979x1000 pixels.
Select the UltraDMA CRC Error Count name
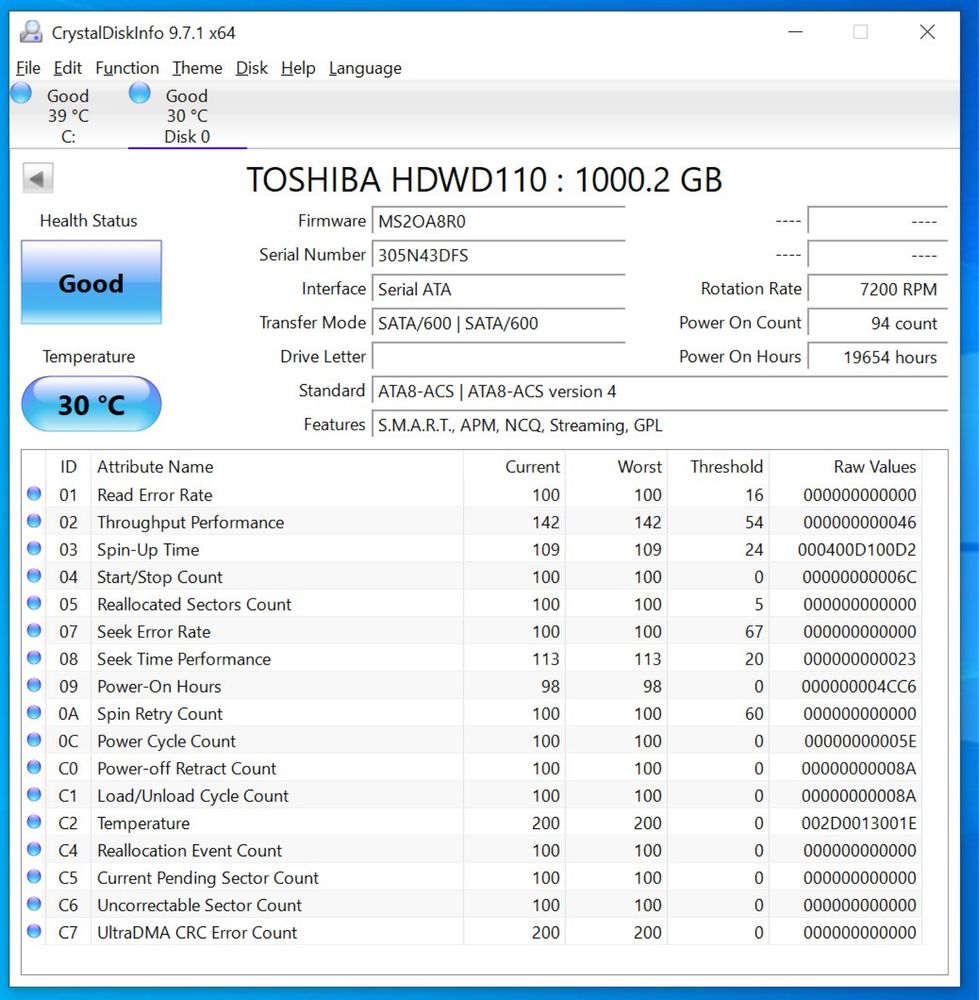tap(197, 932)
